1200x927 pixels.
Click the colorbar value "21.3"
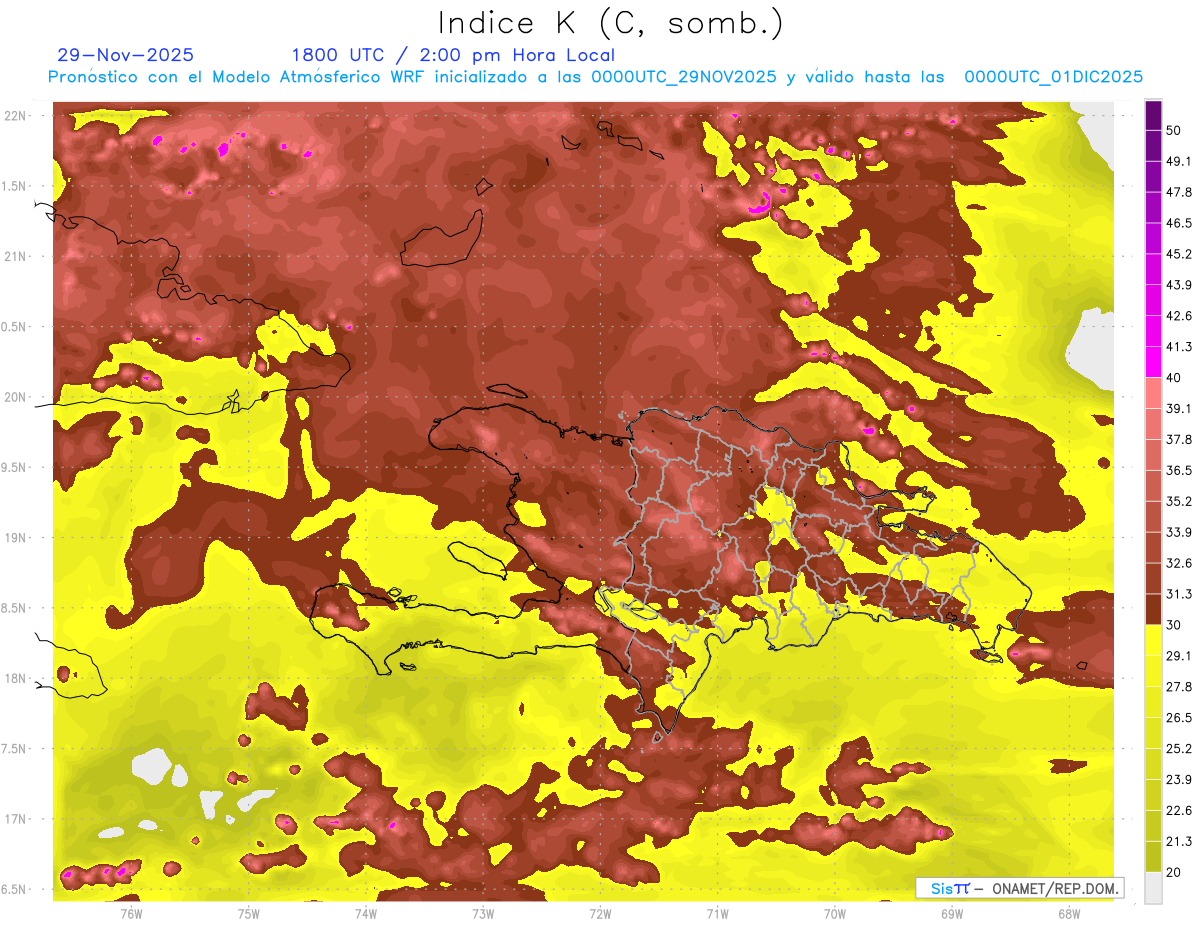coord(1179,841)
